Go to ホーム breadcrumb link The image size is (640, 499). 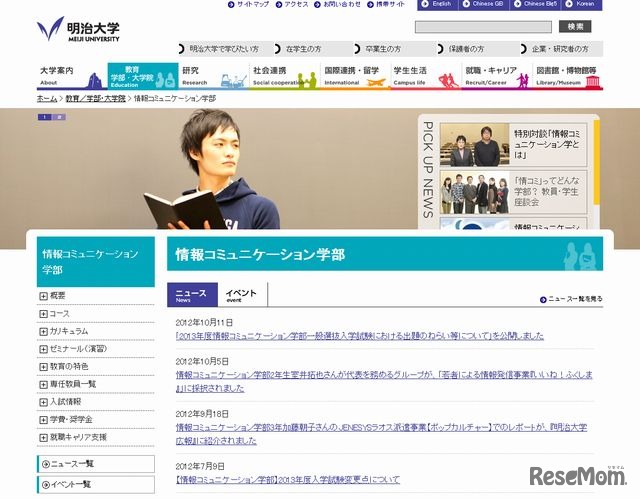click(47, 99)
